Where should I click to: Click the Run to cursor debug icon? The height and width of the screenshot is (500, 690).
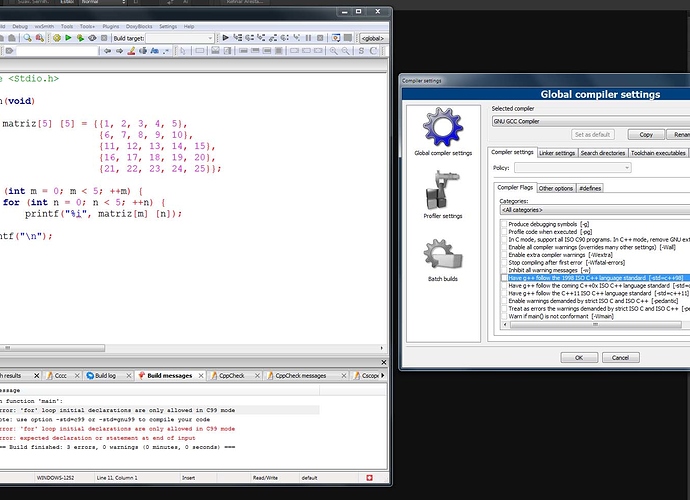[x=238, y=38]
